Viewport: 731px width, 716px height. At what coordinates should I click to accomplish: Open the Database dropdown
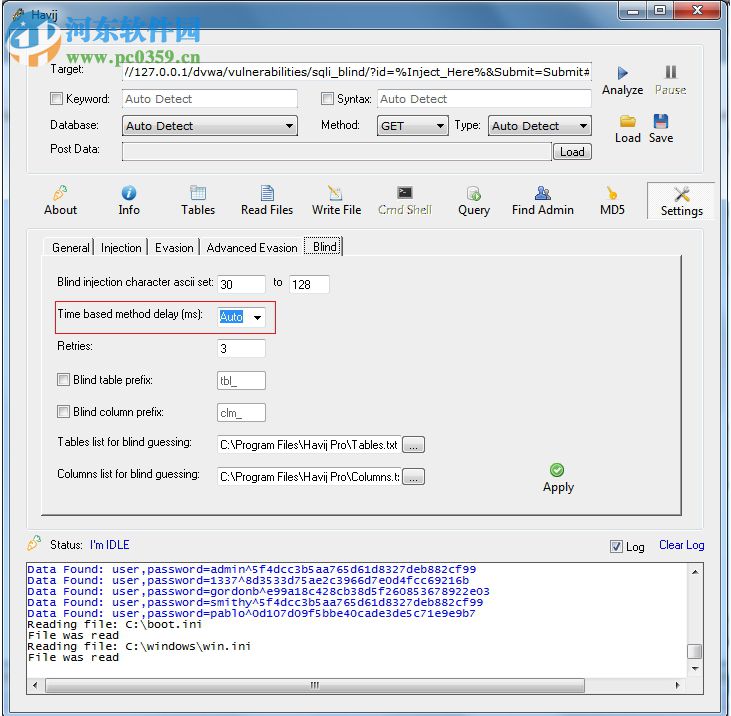[210, 126]
